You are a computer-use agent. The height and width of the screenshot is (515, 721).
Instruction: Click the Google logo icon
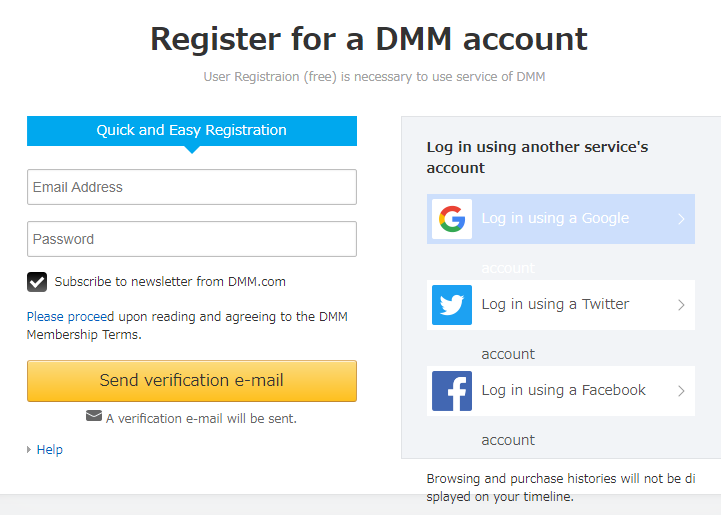tap(452, 219)
